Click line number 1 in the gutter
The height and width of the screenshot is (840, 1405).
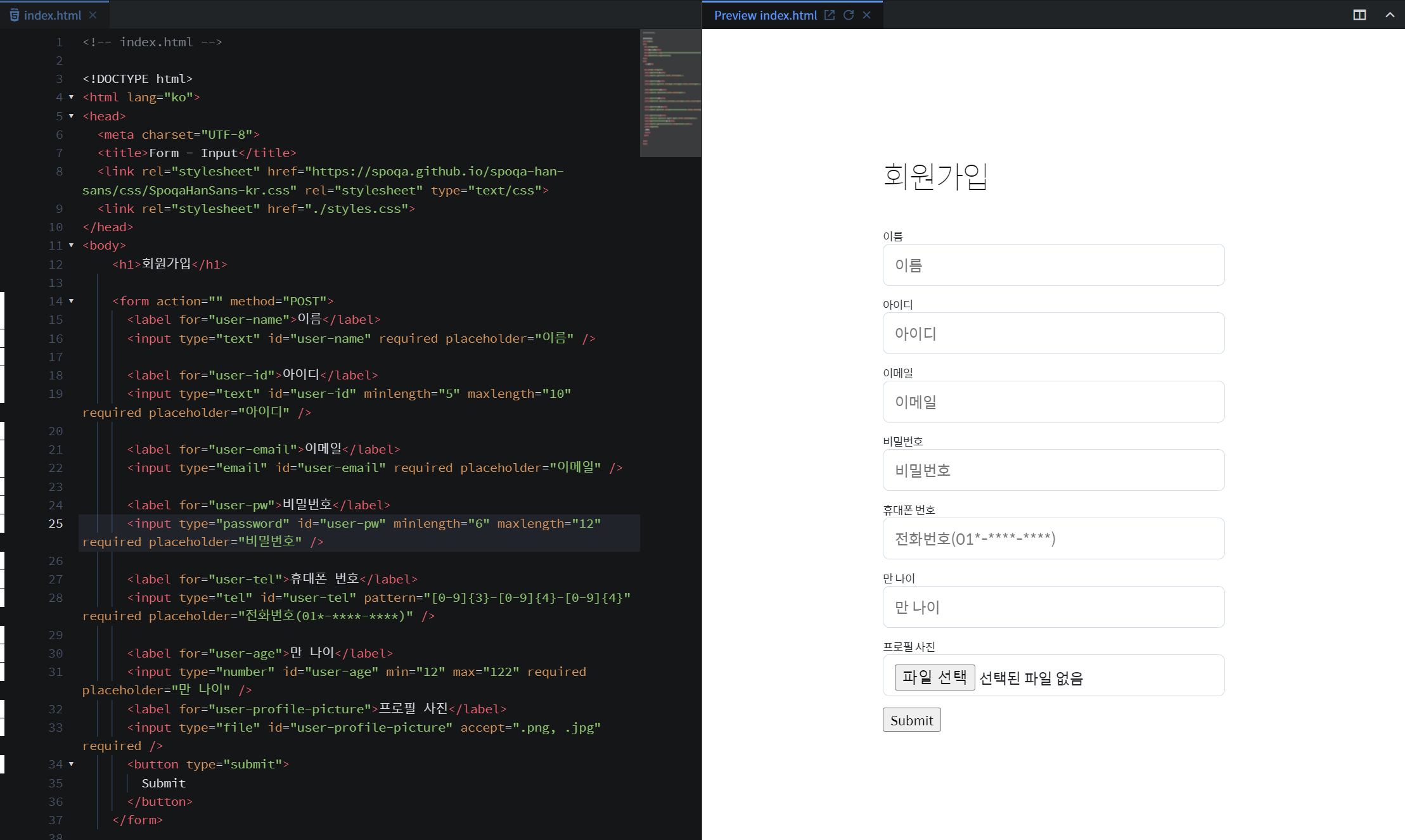click(60, 42)
